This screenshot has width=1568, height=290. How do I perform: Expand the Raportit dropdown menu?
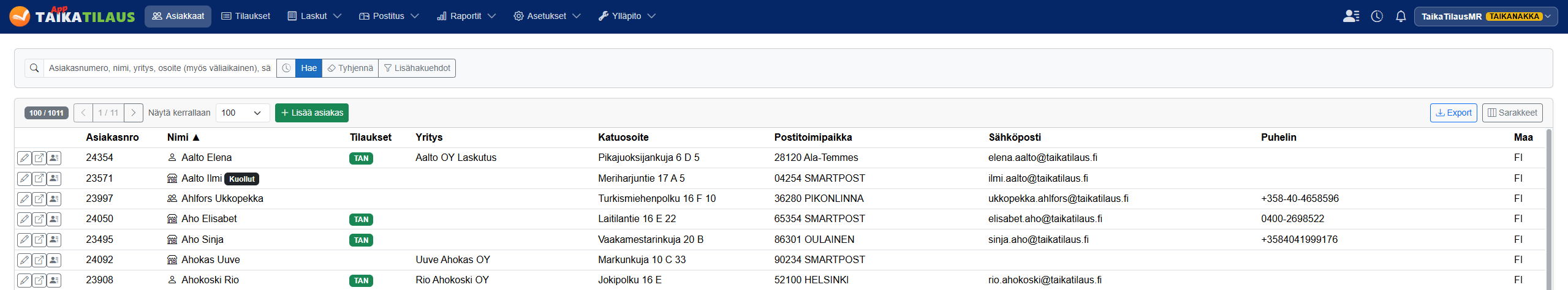(x=466, y=17)
